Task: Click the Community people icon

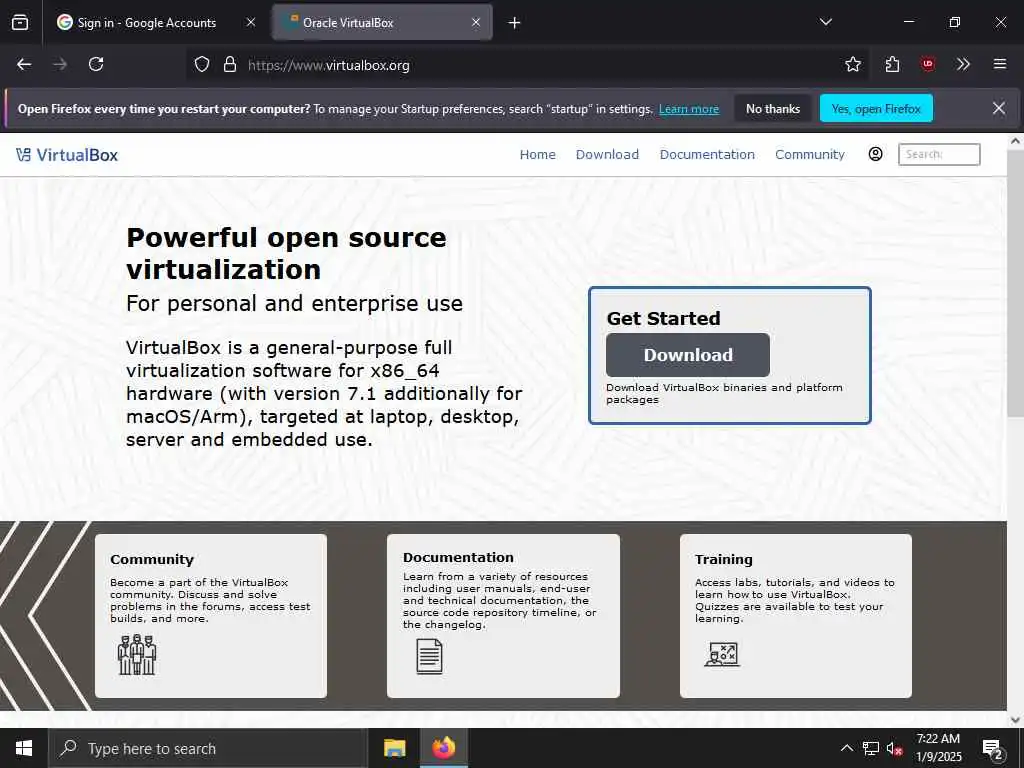Action: 137,654
